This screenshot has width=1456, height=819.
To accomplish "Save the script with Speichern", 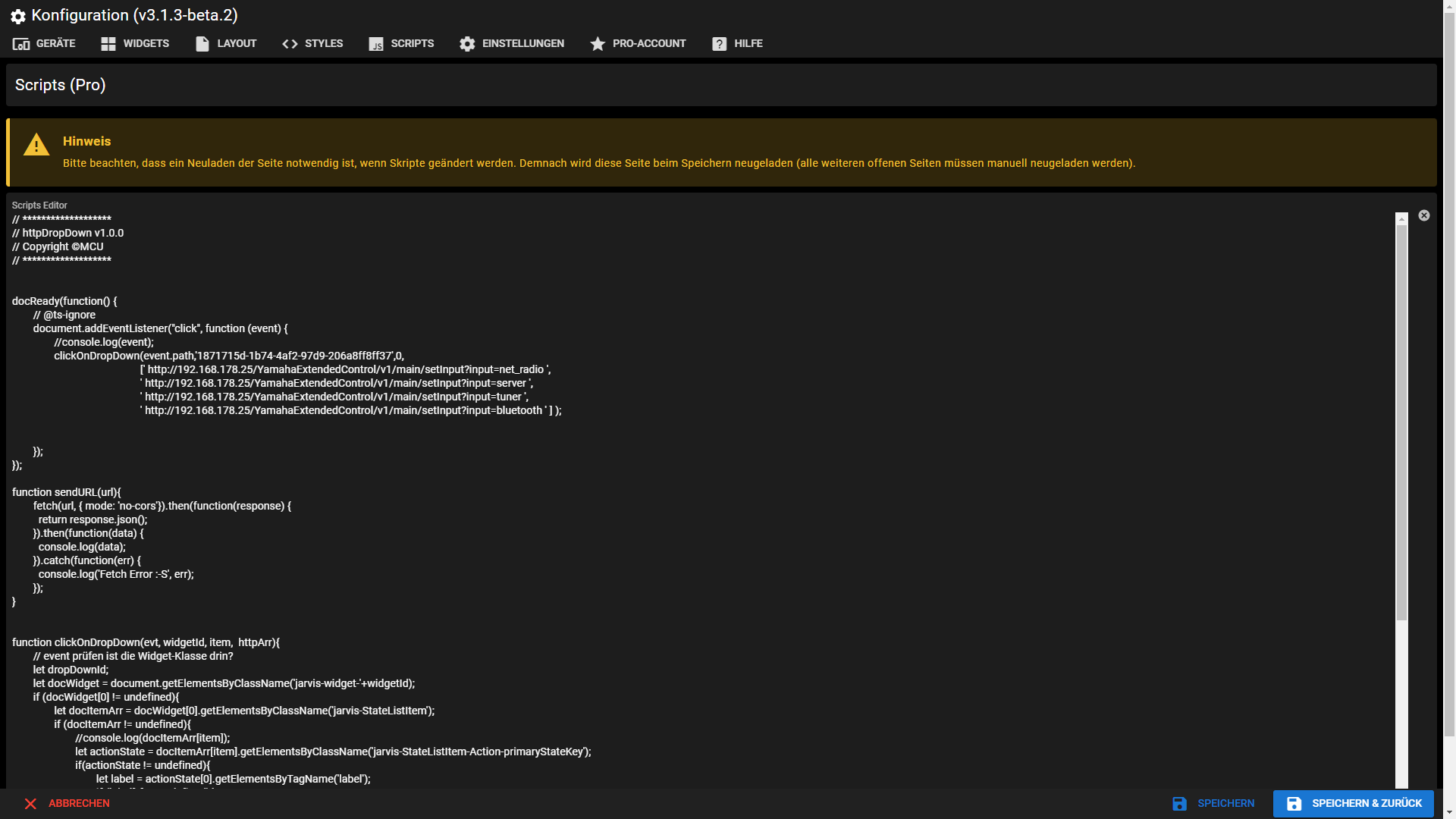I will [x=1213, y=804].
